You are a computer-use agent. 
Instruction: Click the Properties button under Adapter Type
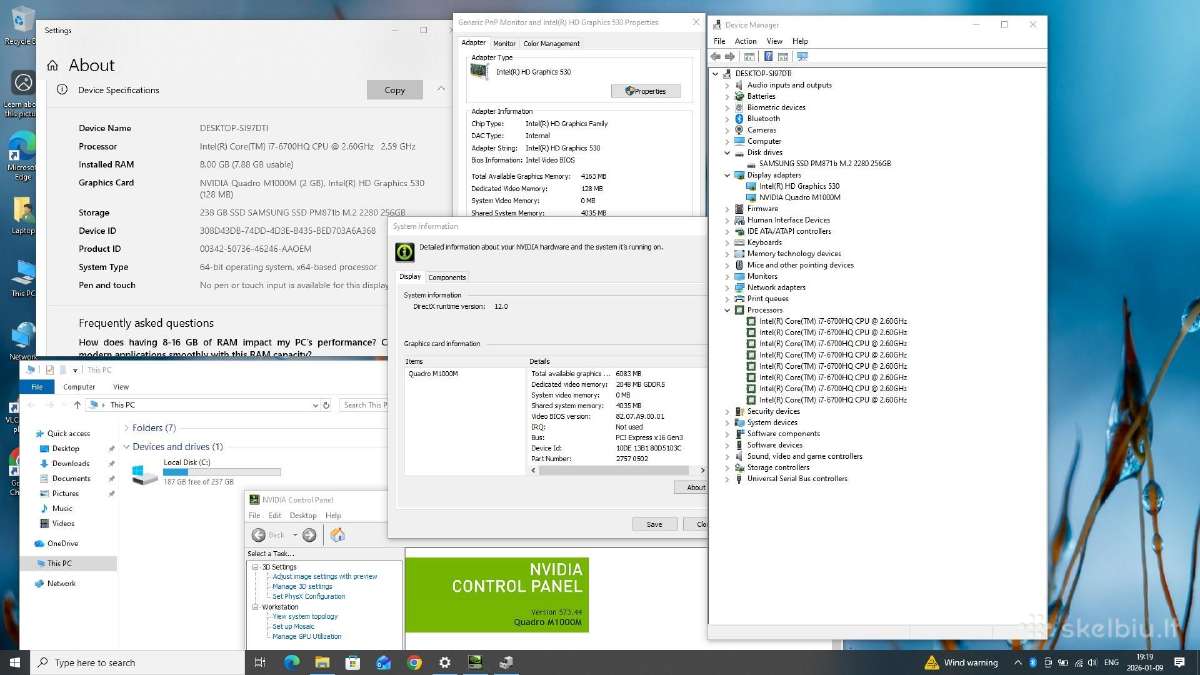coord(646,91)
